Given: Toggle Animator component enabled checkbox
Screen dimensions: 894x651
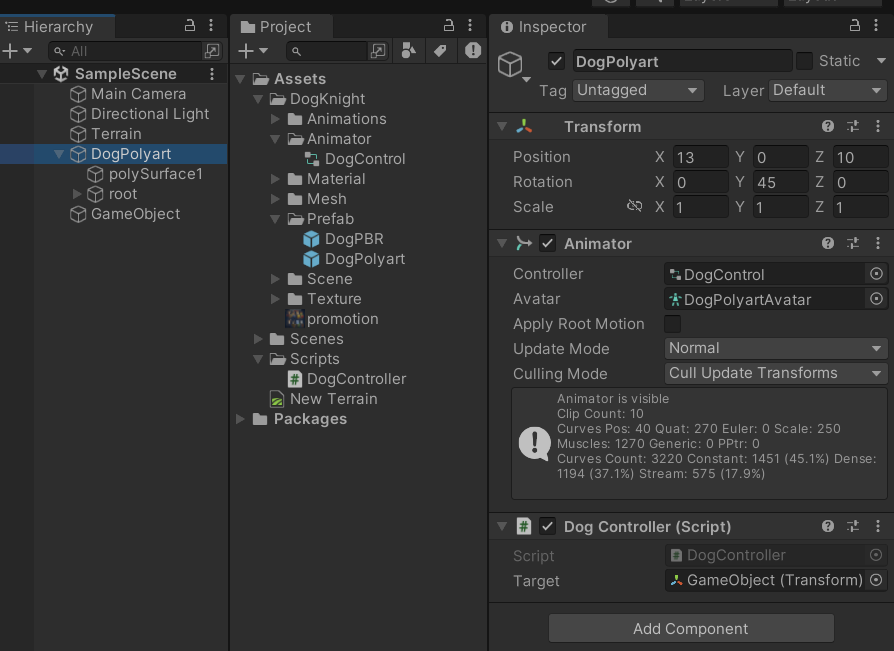Looking at the screenshot, I should [547, 243].
